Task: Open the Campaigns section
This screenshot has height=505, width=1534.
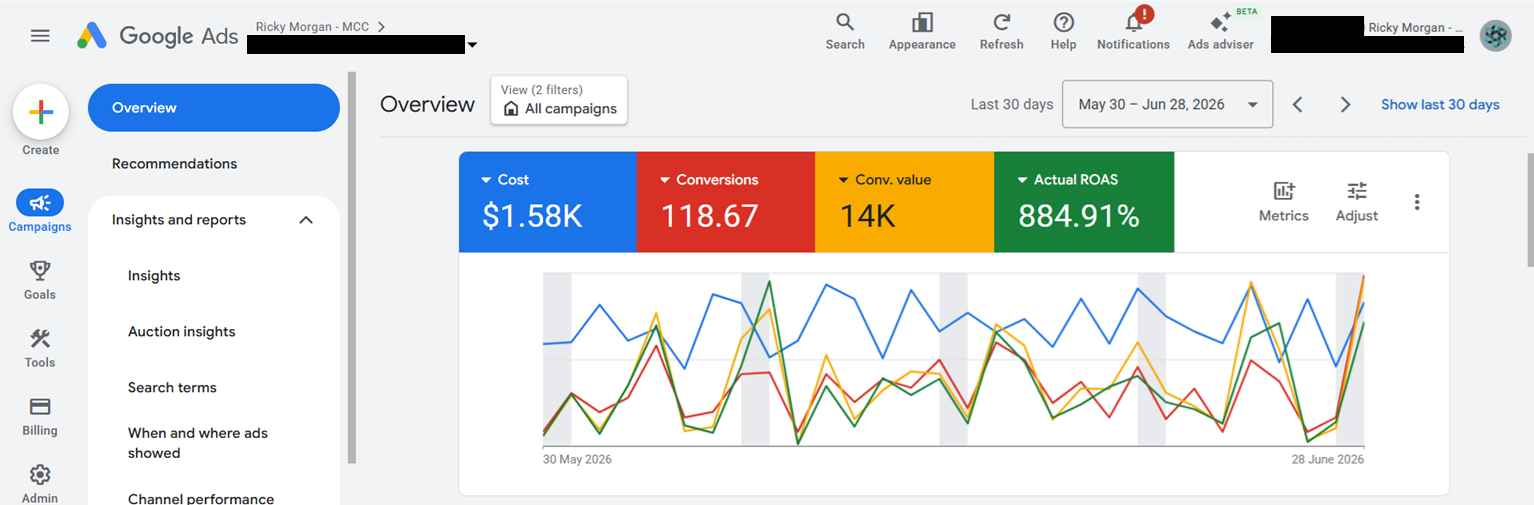Action: point(40,212)
